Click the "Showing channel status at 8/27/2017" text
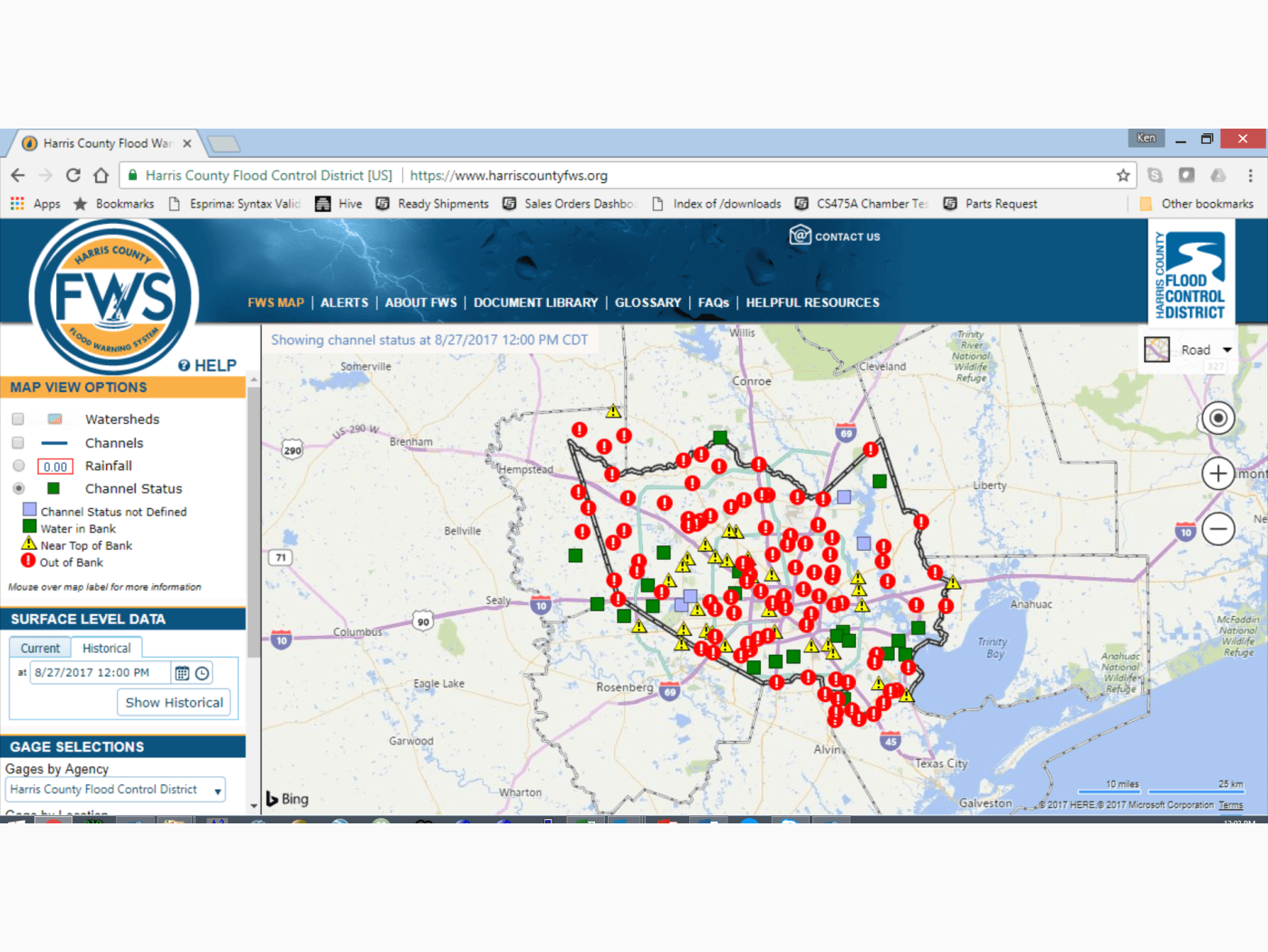 pyautogui.click(x=429, y=340)
